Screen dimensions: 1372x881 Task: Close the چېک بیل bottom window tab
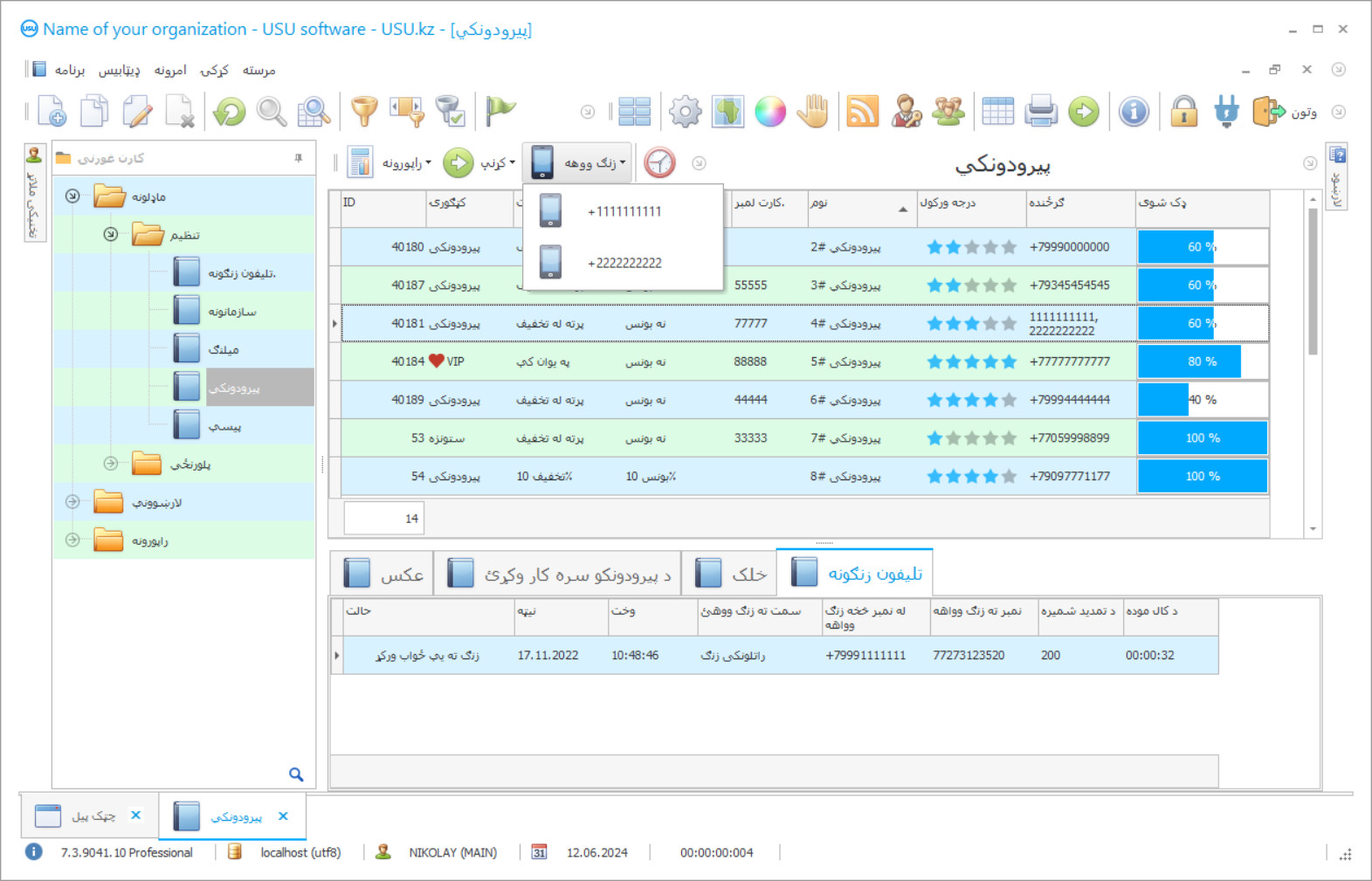(135, 816)
